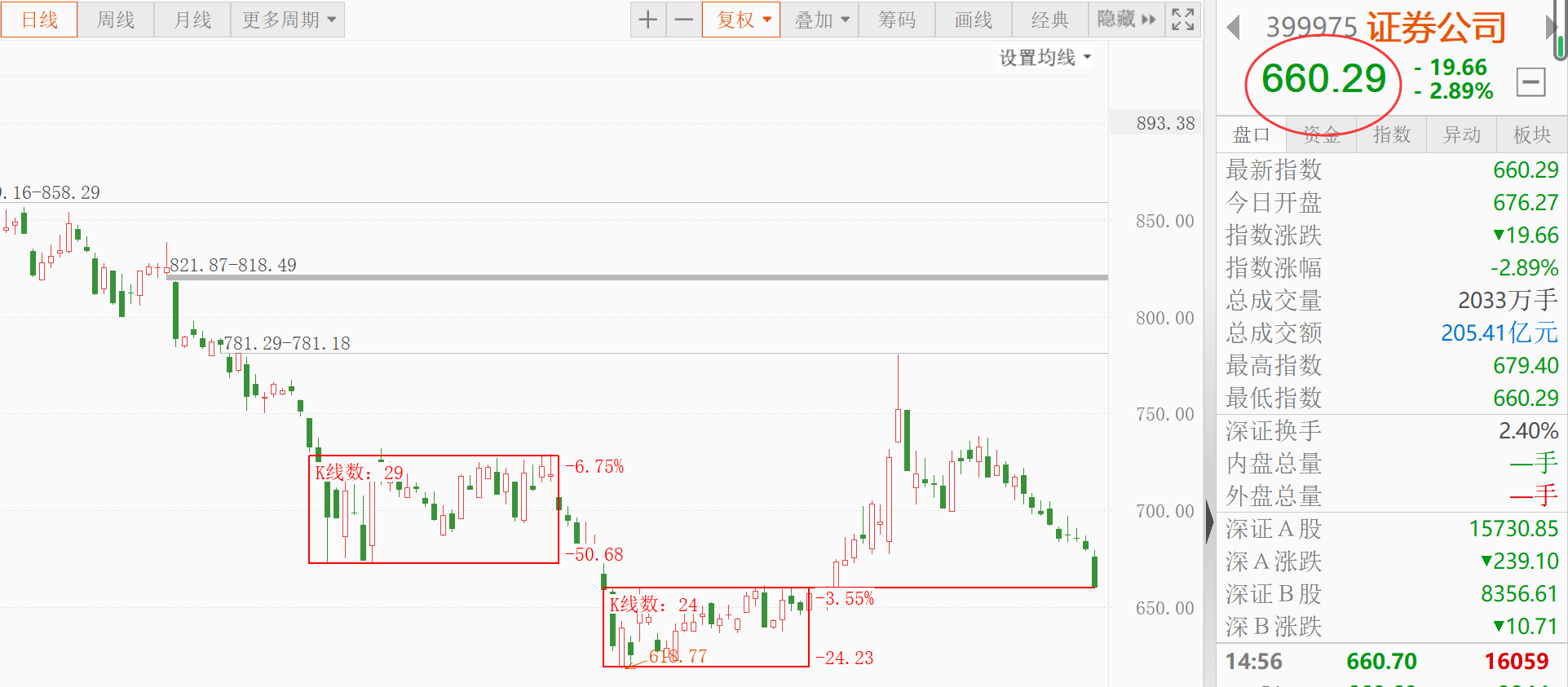Open 更多周期 period dropdown
The image size is (1568, 687).
(x=288, y=20)
